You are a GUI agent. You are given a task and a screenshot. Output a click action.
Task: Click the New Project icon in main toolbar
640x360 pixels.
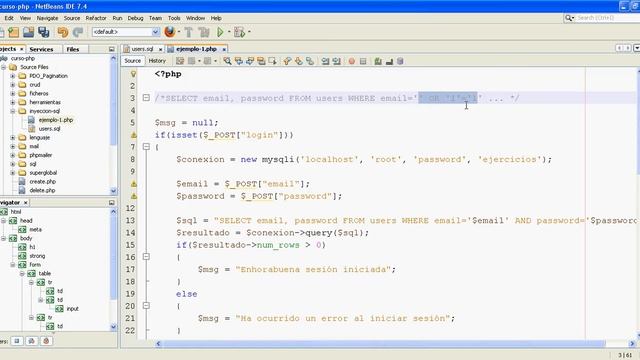13,32
